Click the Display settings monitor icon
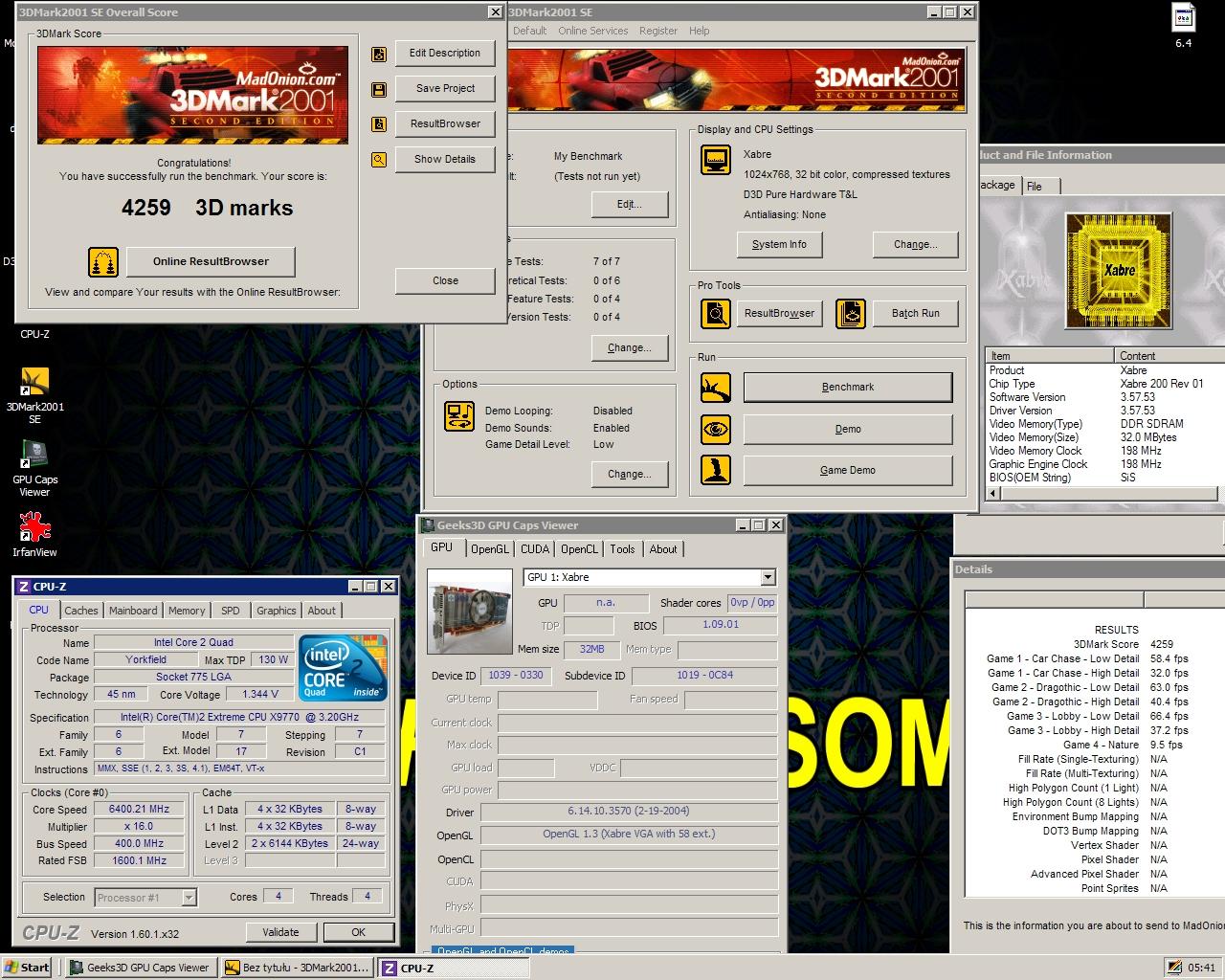The image size is (1225, 980). point(715,160)
